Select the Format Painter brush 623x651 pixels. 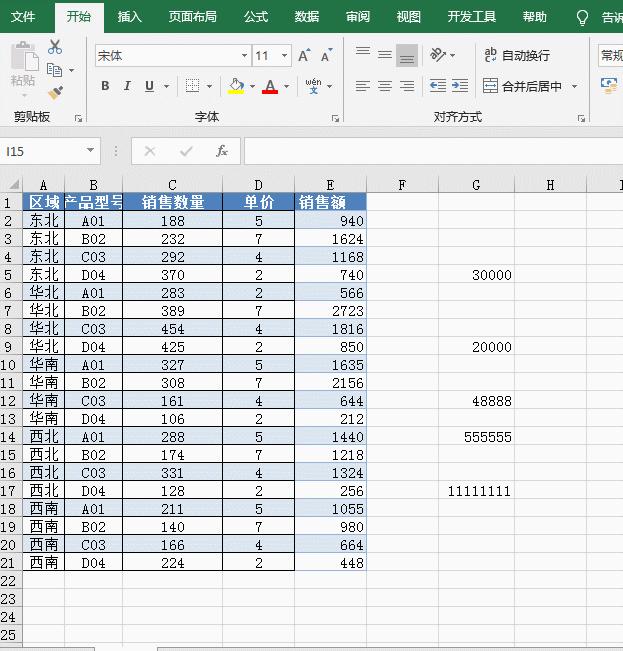pyautogui.click(x=55, y=93)
